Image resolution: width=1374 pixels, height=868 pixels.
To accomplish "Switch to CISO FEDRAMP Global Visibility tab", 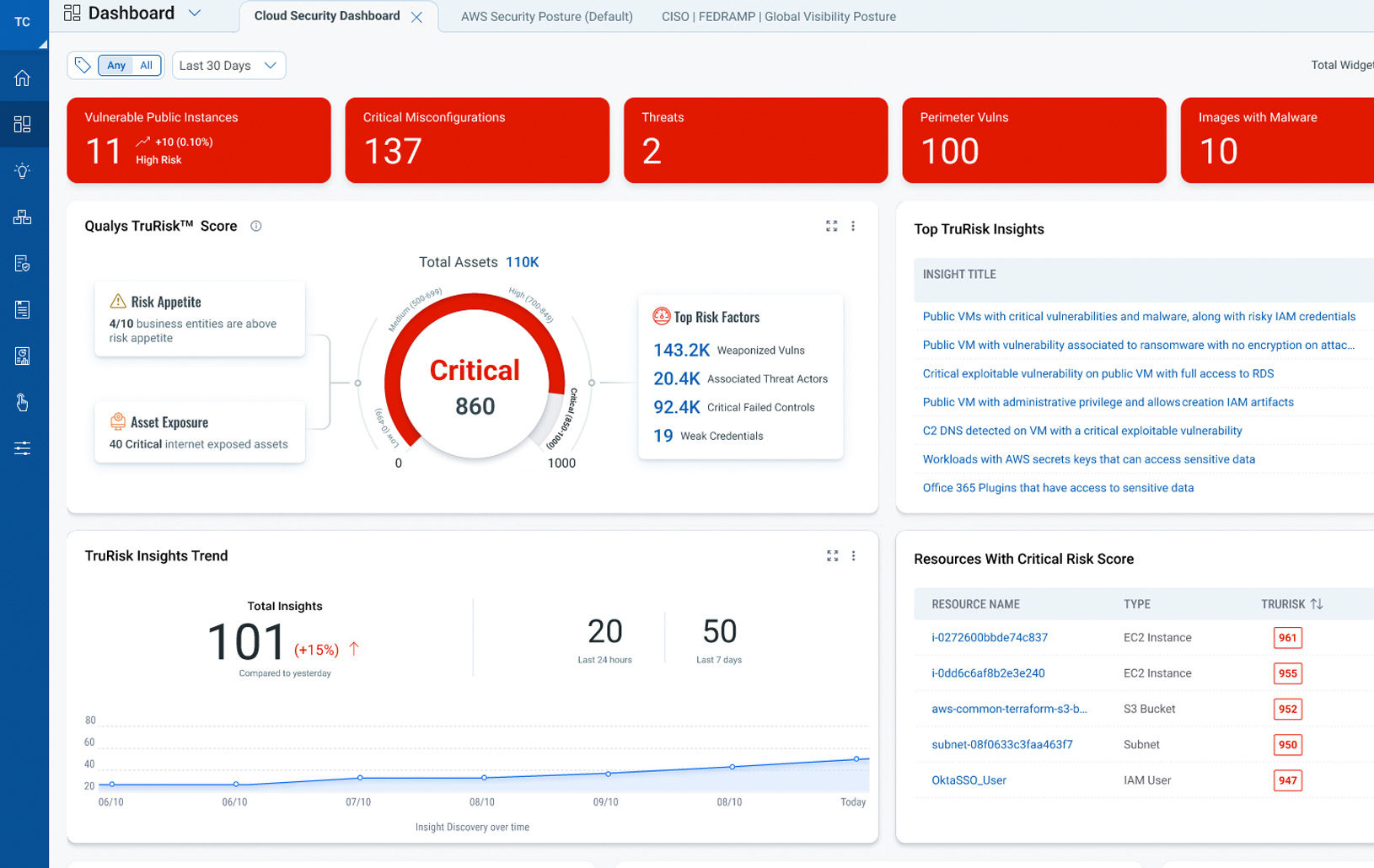I will [778, 17].
